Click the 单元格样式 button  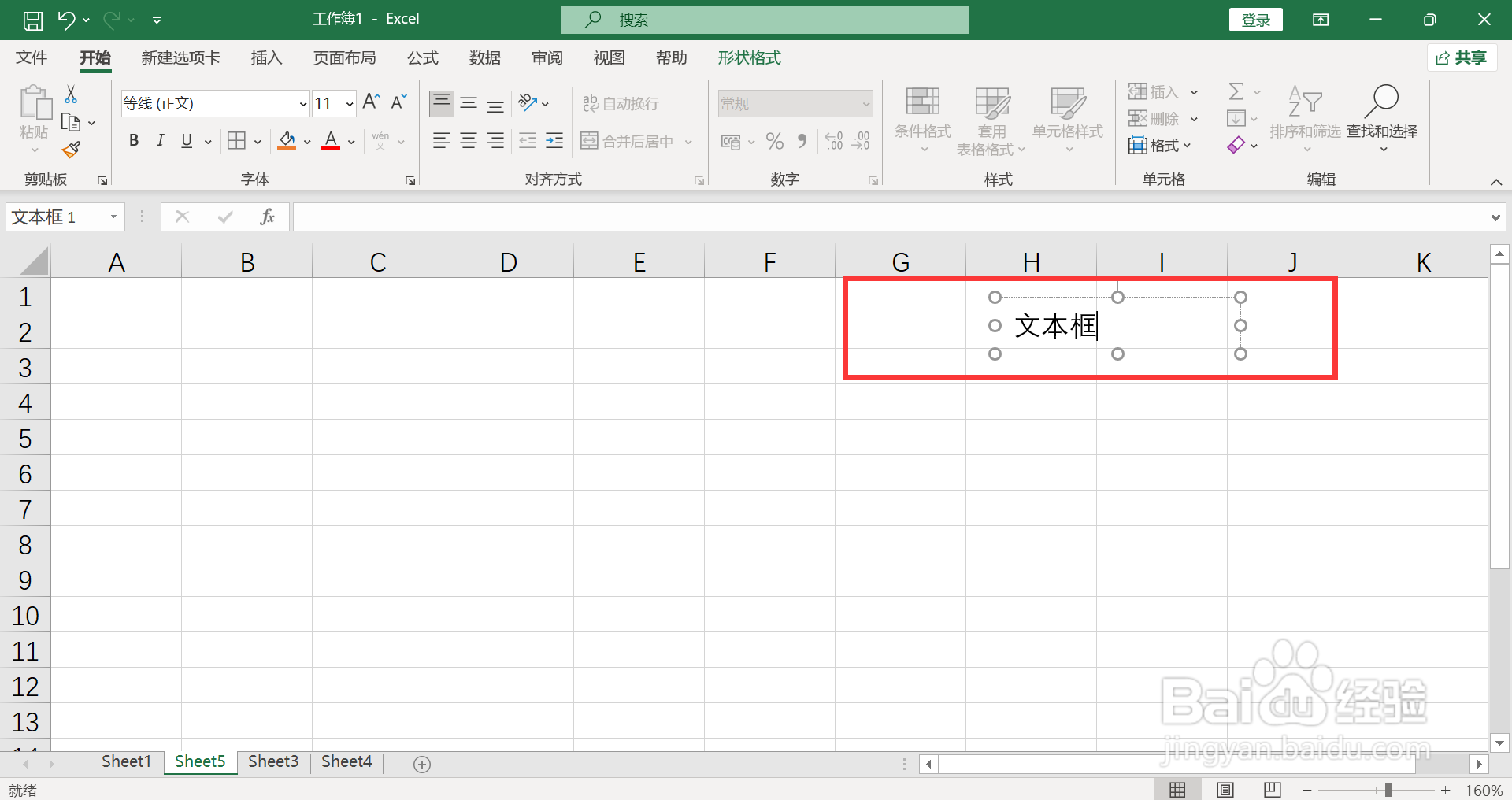[x=1068, y=118]
